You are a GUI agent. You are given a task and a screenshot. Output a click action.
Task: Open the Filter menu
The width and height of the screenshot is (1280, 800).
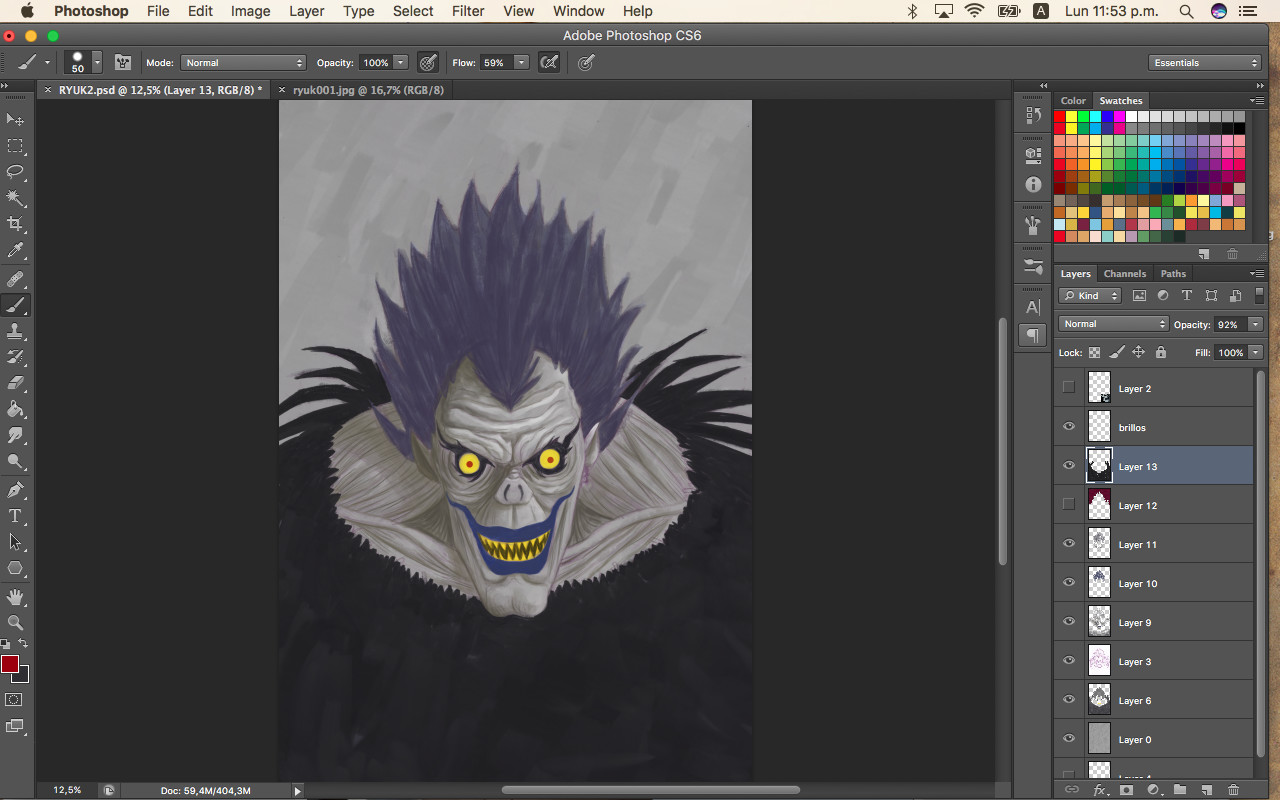tap(468, 11)
